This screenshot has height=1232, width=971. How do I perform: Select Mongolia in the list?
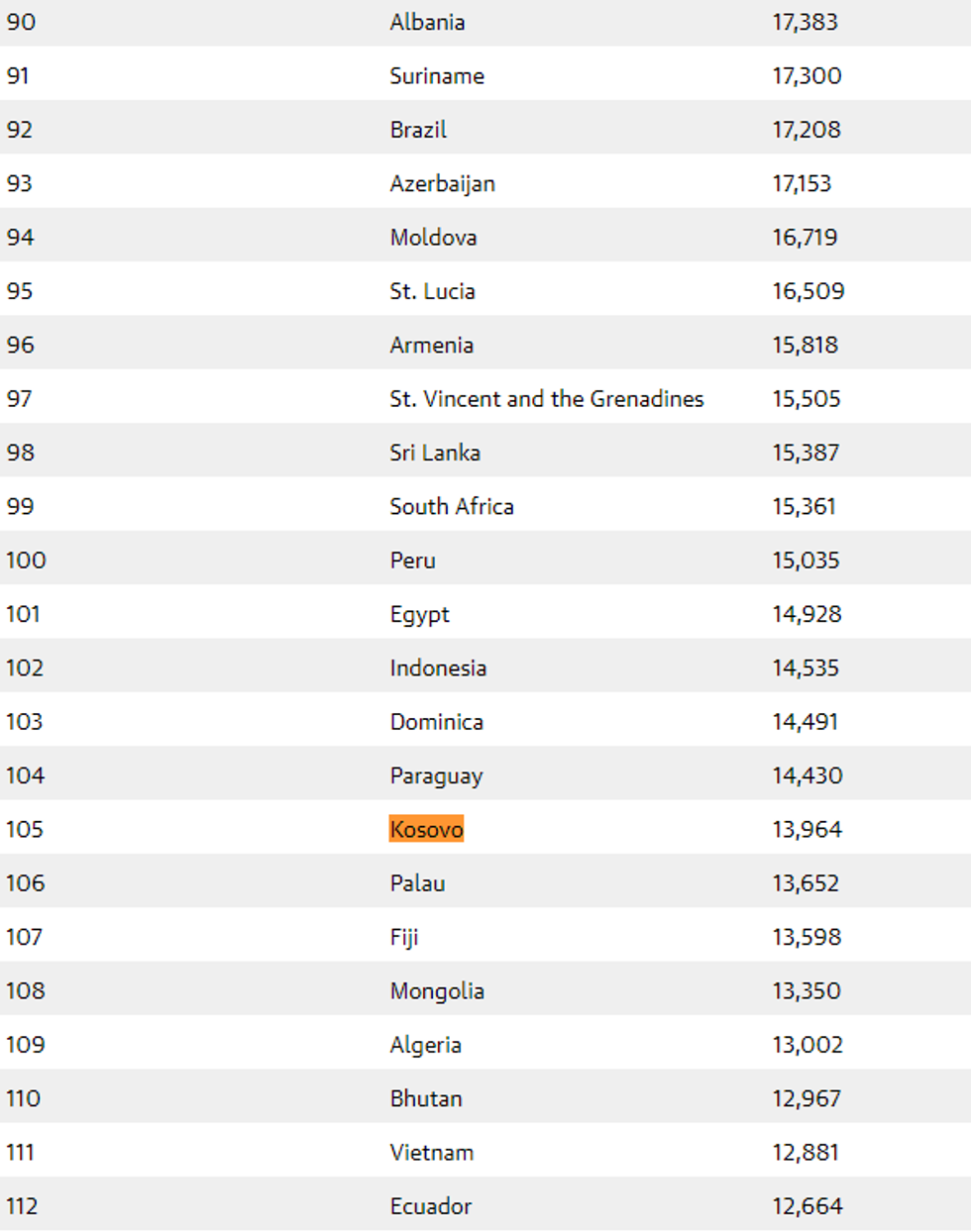437,990
